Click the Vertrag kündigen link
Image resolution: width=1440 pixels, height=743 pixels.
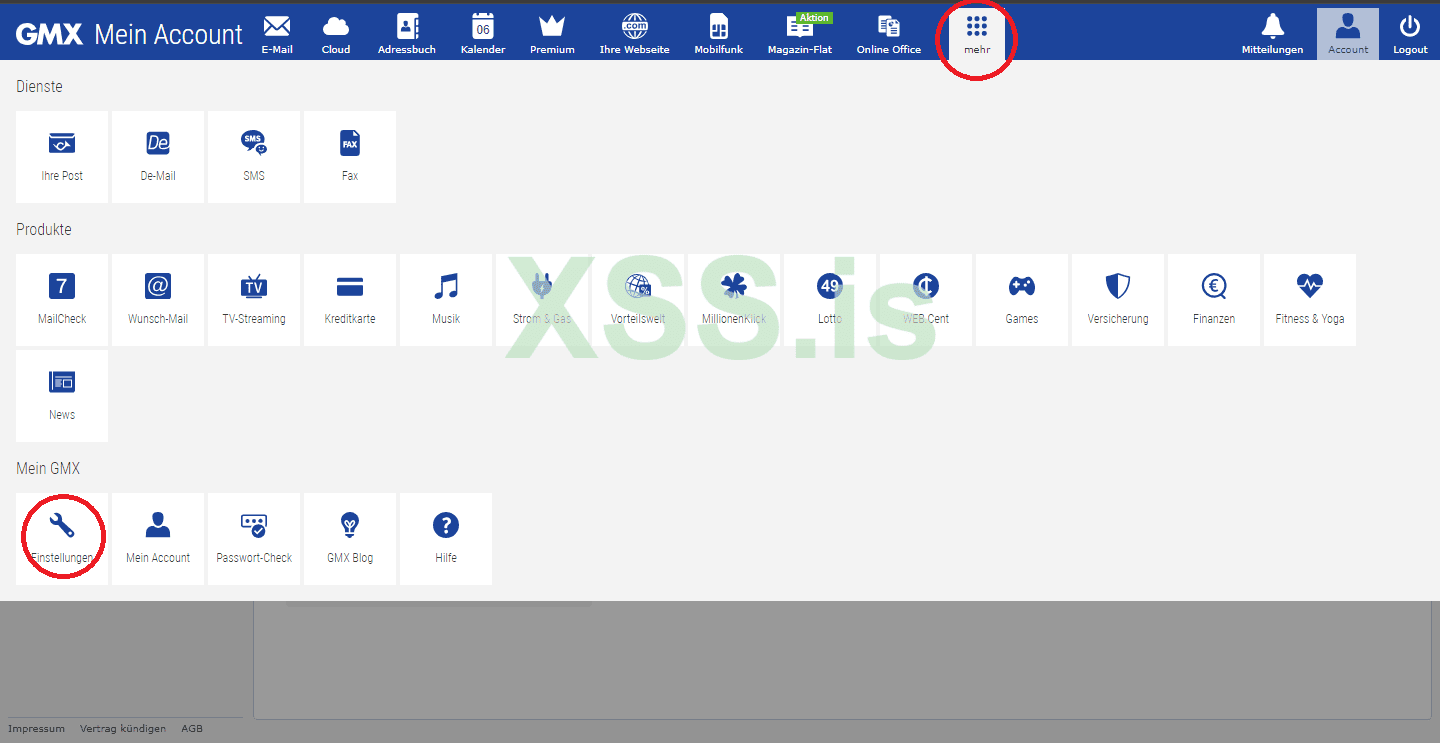tap(123, 729)
